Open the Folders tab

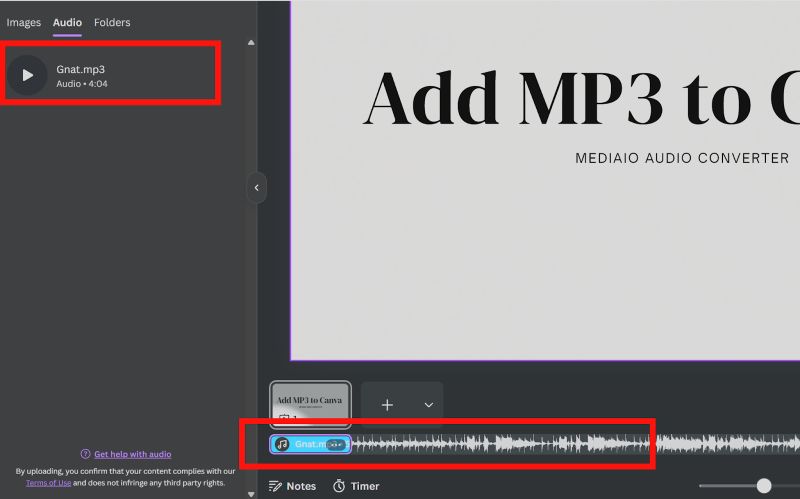click(112, 22)
